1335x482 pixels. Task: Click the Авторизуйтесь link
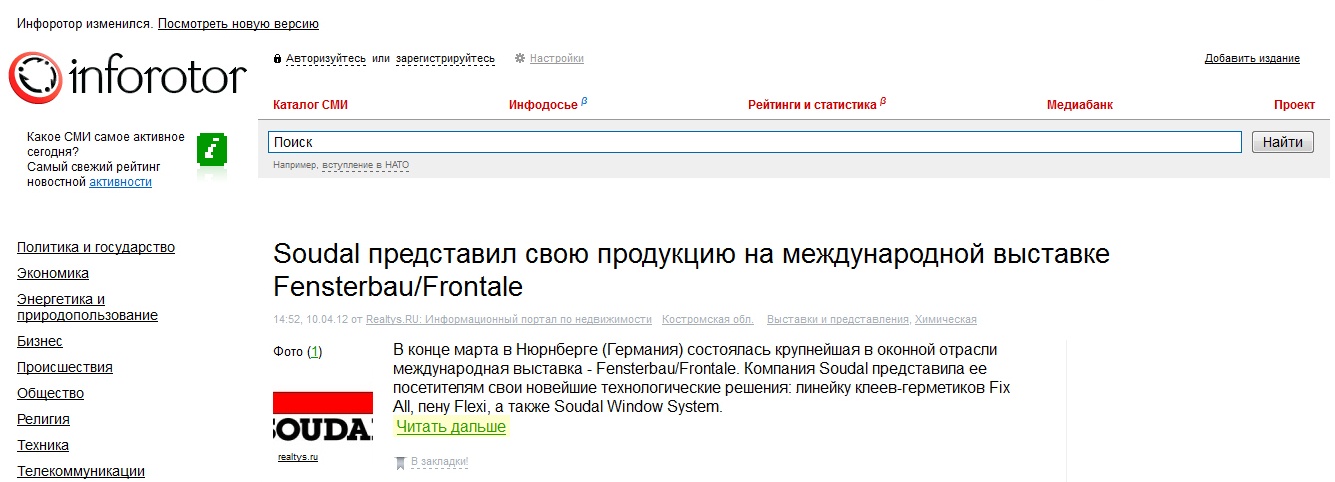tap(326, 59)
